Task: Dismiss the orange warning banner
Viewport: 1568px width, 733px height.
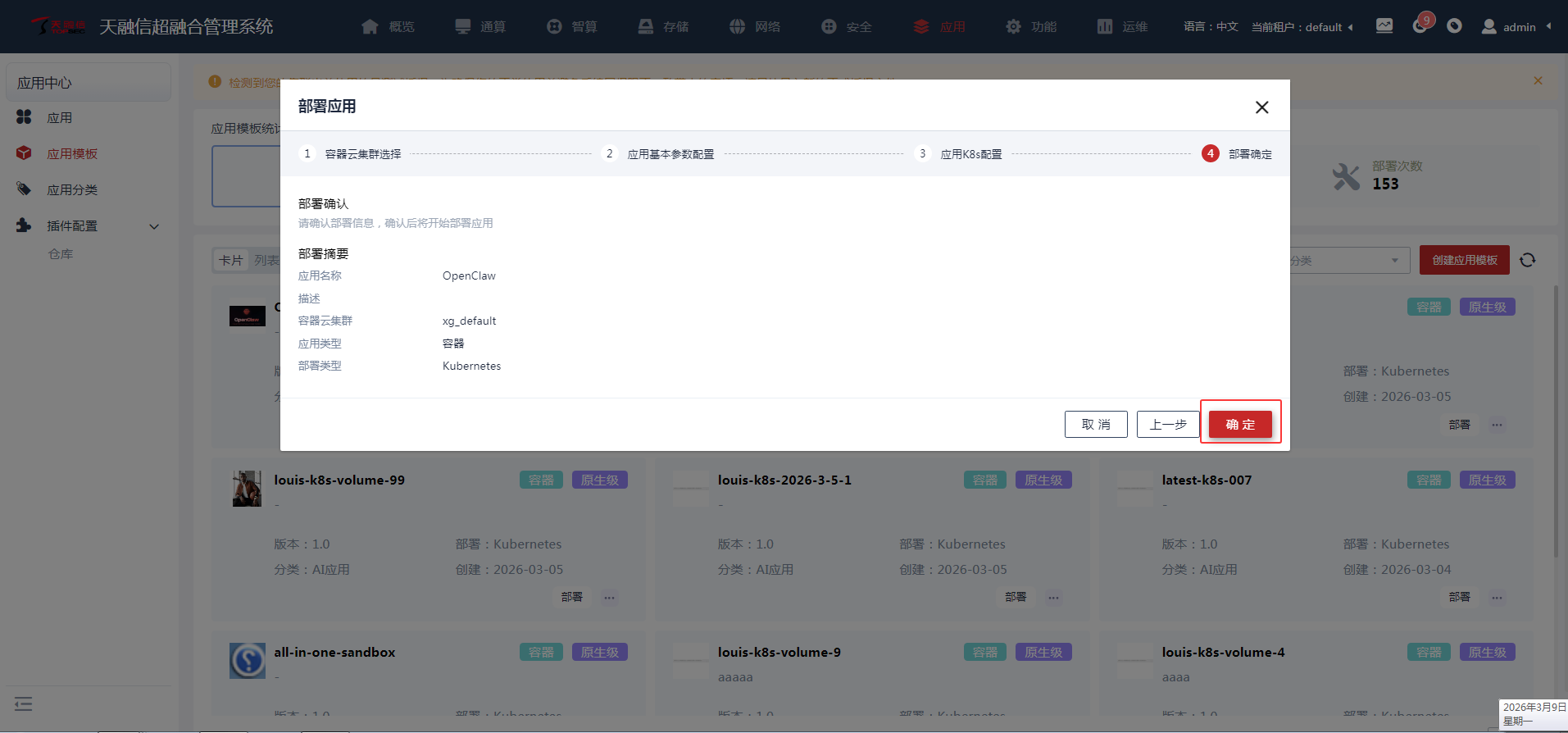Action: (1538, 80)
